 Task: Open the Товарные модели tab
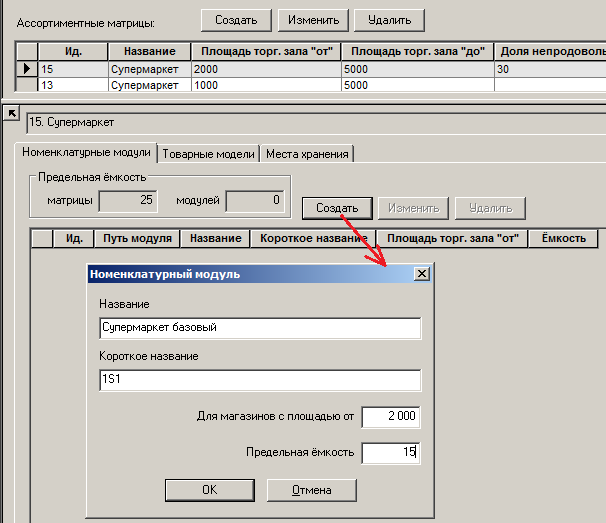click(x=208, y=154)
